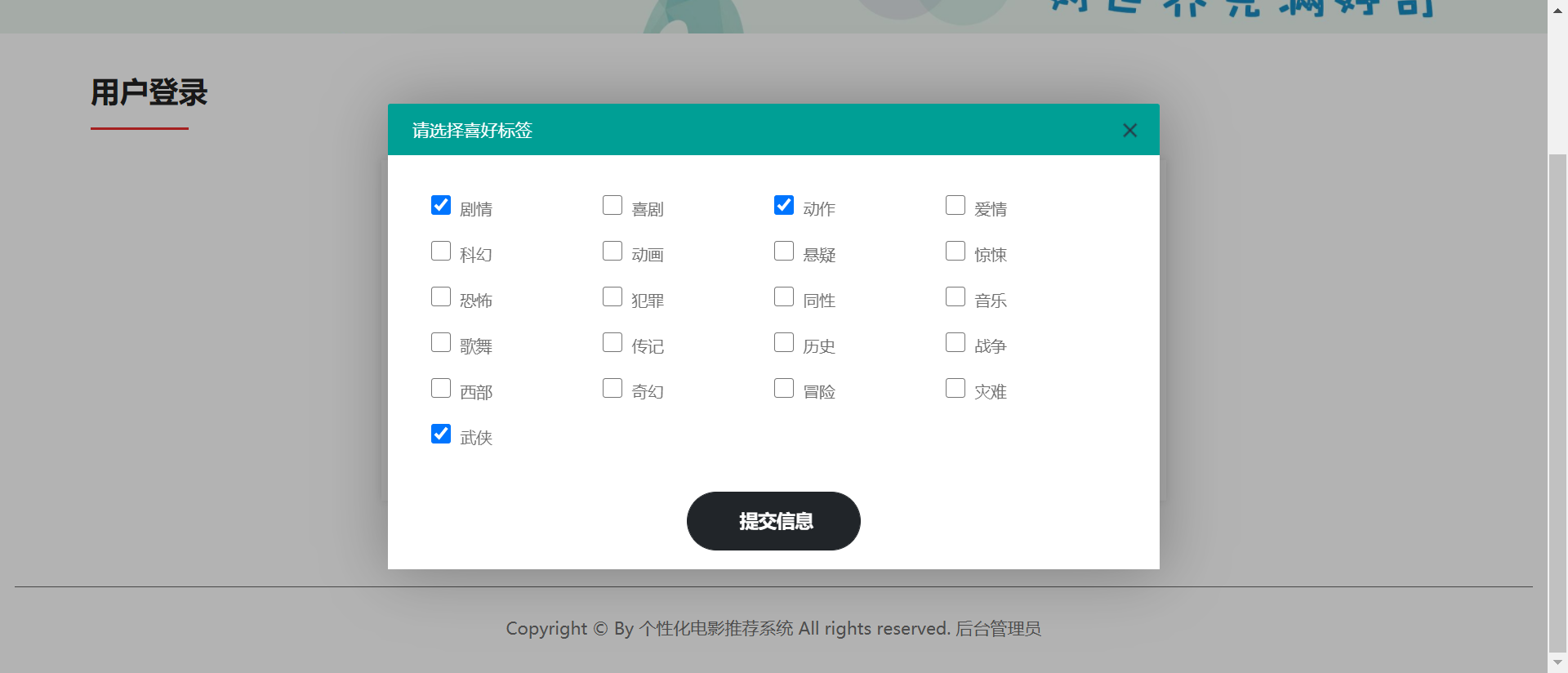The height and width of the screenshot is (673, 1568).
Task: Select the 犯罪 (Crime) tag
Action: 612,296
